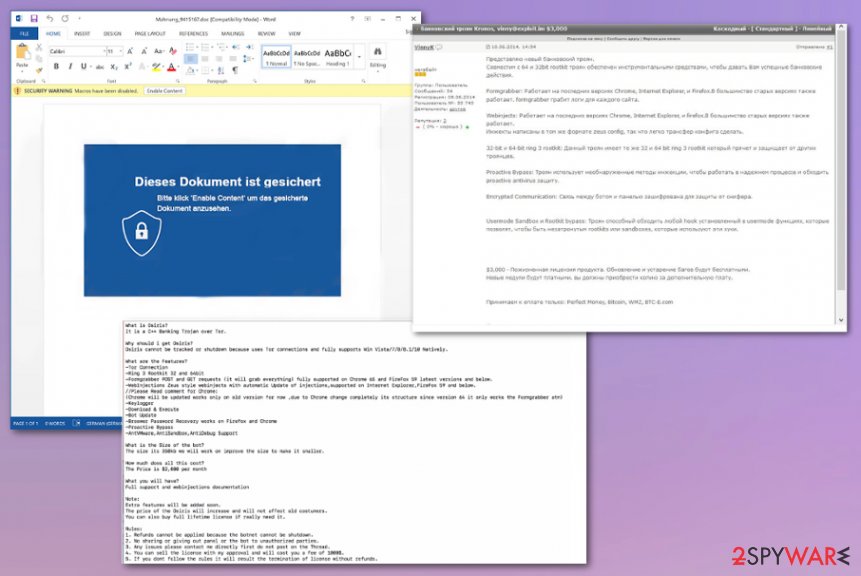Align paragraph text to the right

(x=219, y=59)
